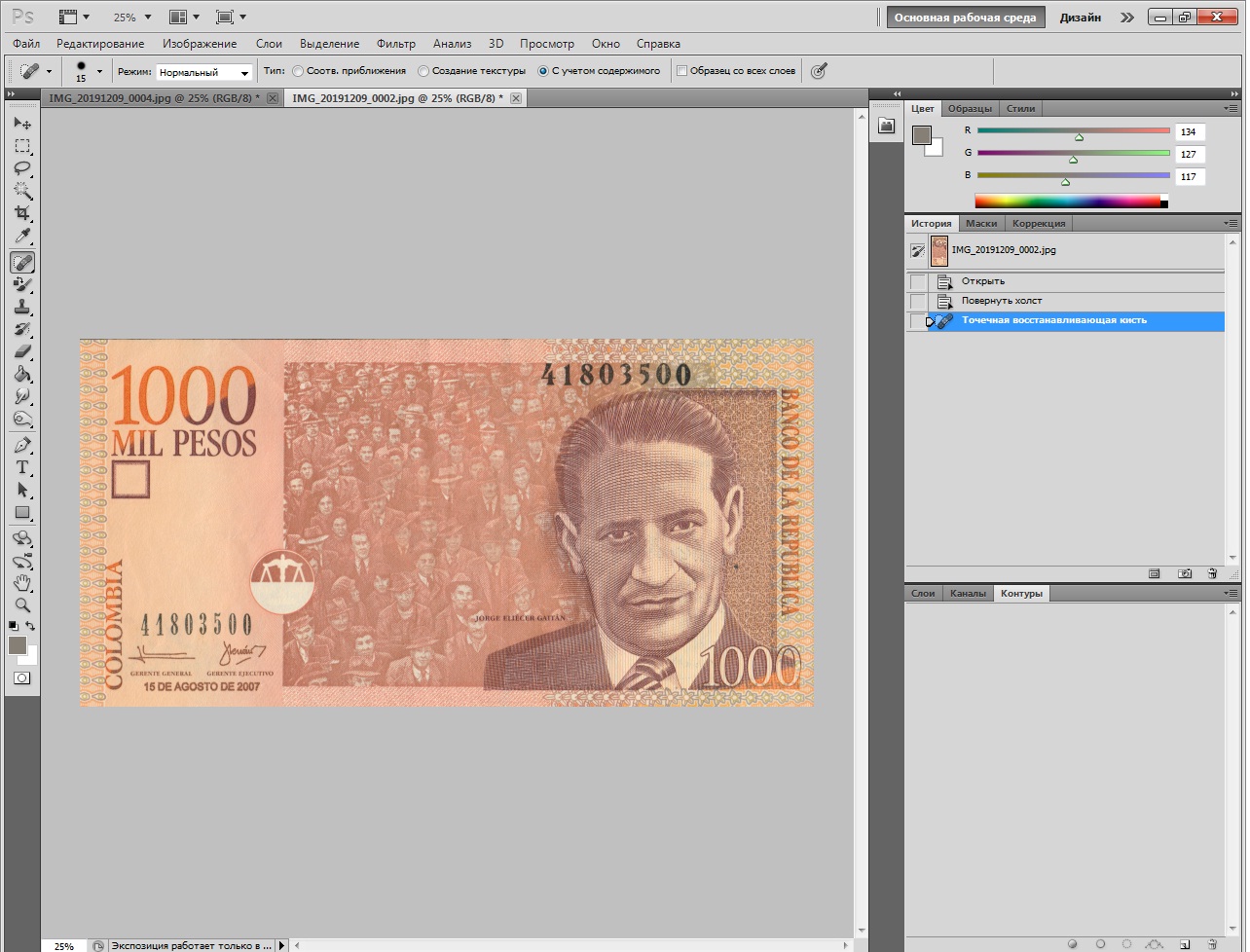
Task: Select the Blur tool
Action: (22, 396)
